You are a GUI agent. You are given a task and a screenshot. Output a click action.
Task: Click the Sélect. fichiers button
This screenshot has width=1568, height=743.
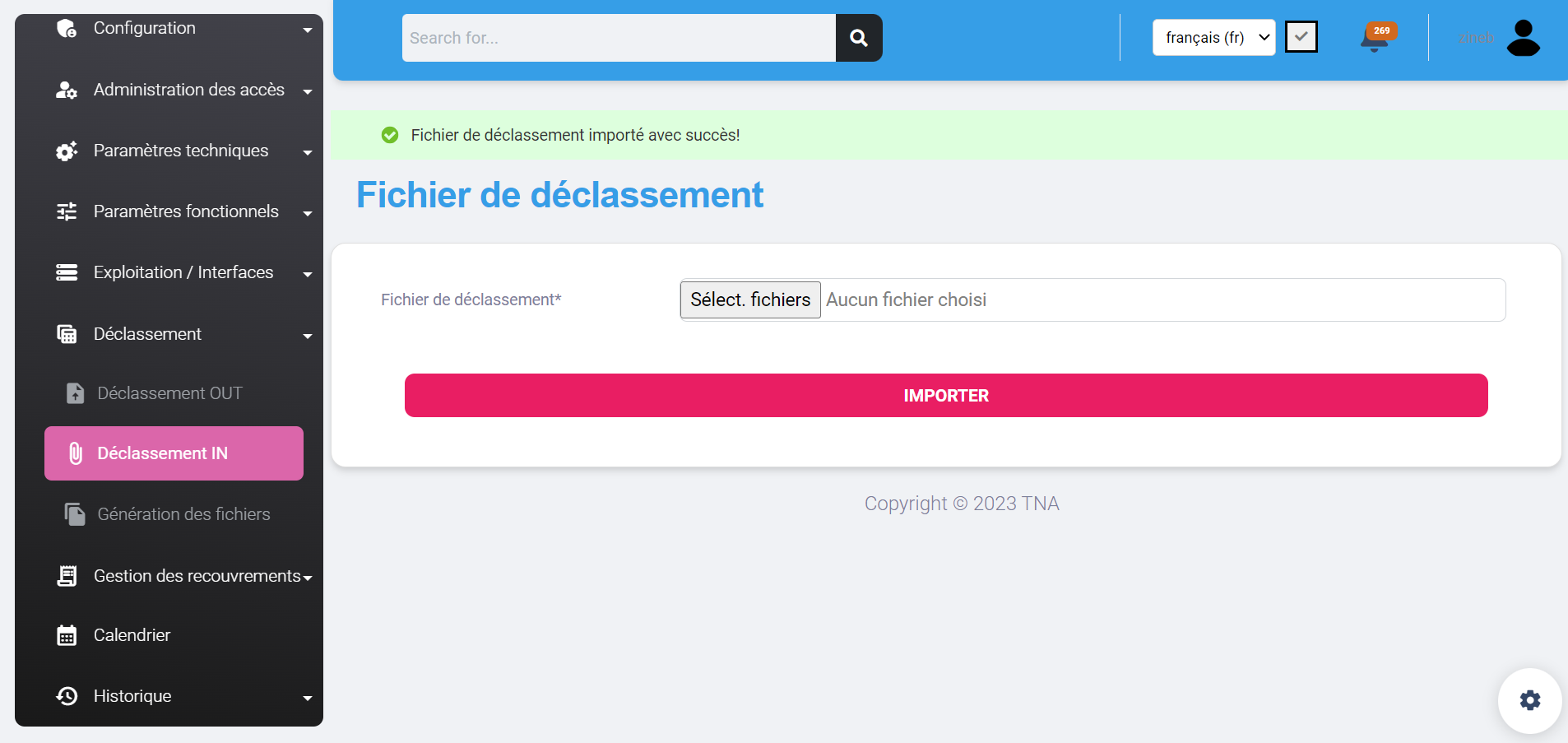[749, 300]
